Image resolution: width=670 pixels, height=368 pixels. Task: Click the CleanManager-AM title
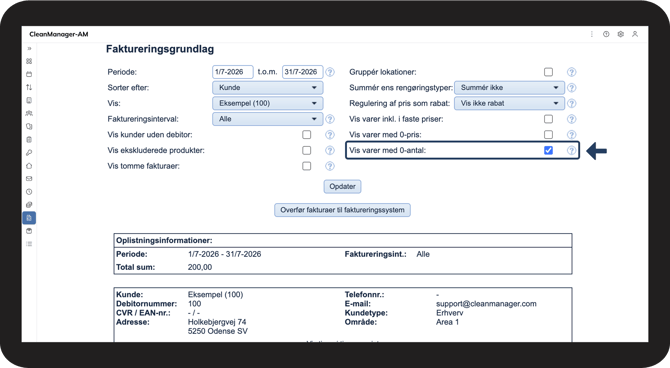(59, 34)
